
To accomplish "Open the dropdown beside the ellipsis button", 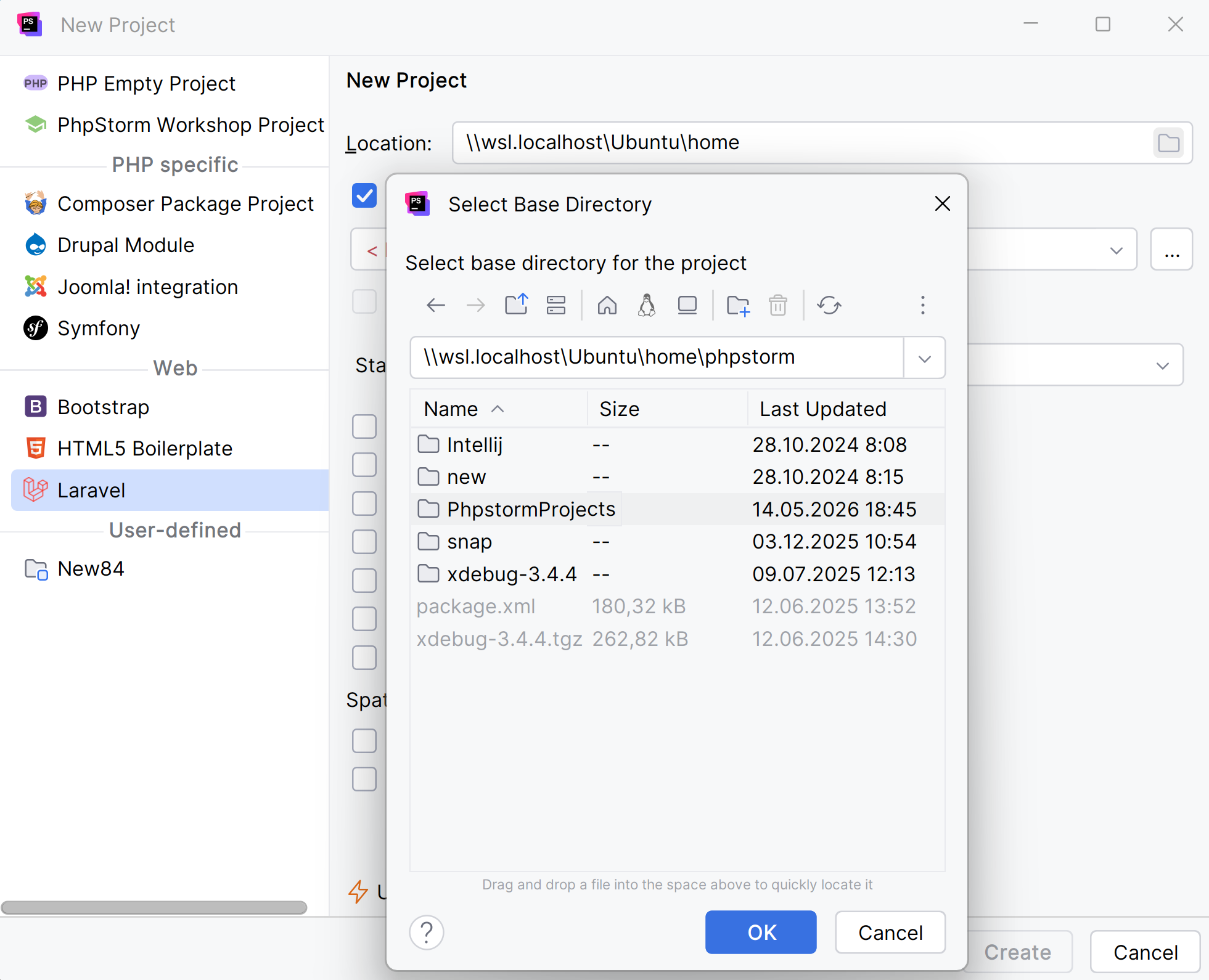I will [x=1116, y=250].
